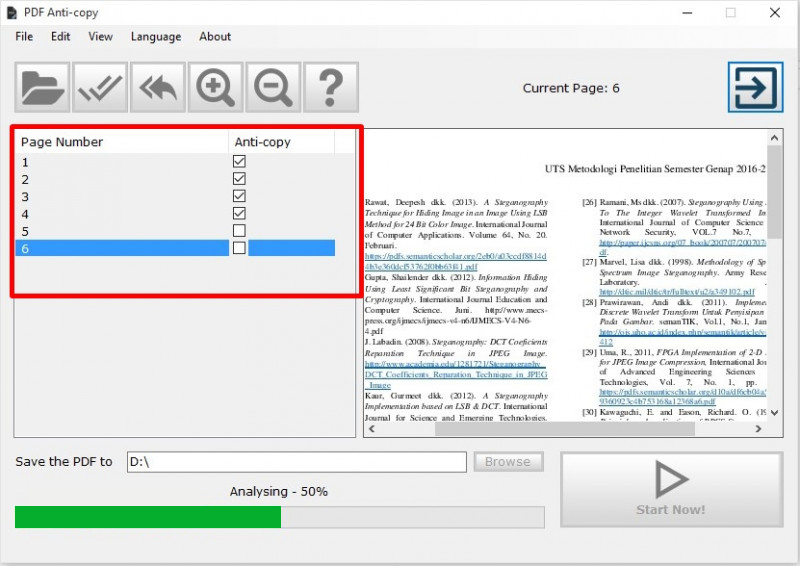Viewport: 800px width, 566px height.
Task: Tick Anti-copy checkbox for page 6
Action: (239, 248)
